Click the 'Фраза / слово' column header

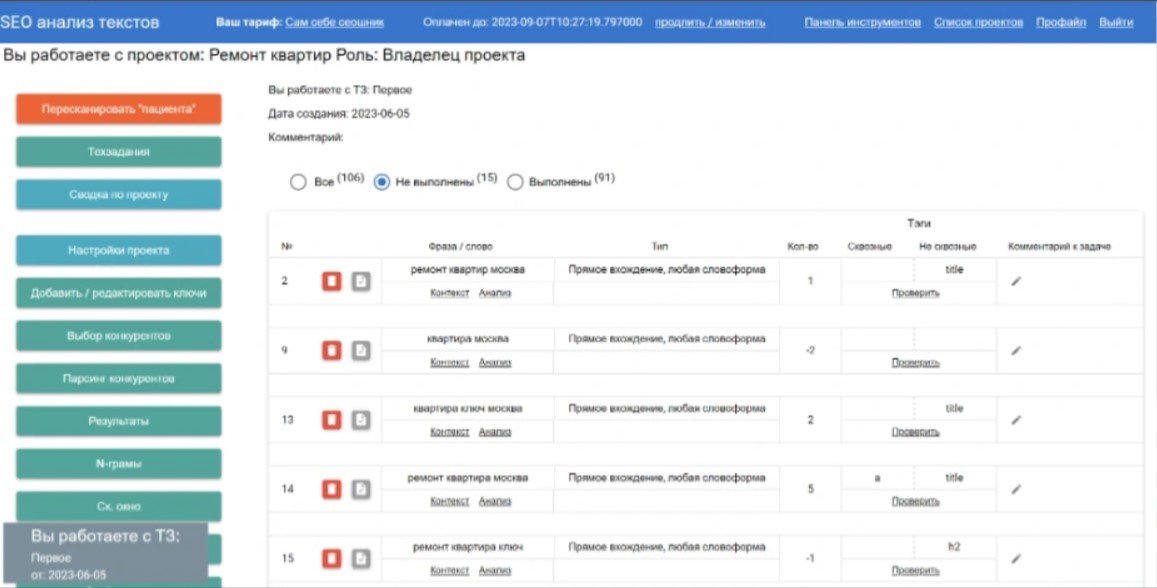(460, 246)
